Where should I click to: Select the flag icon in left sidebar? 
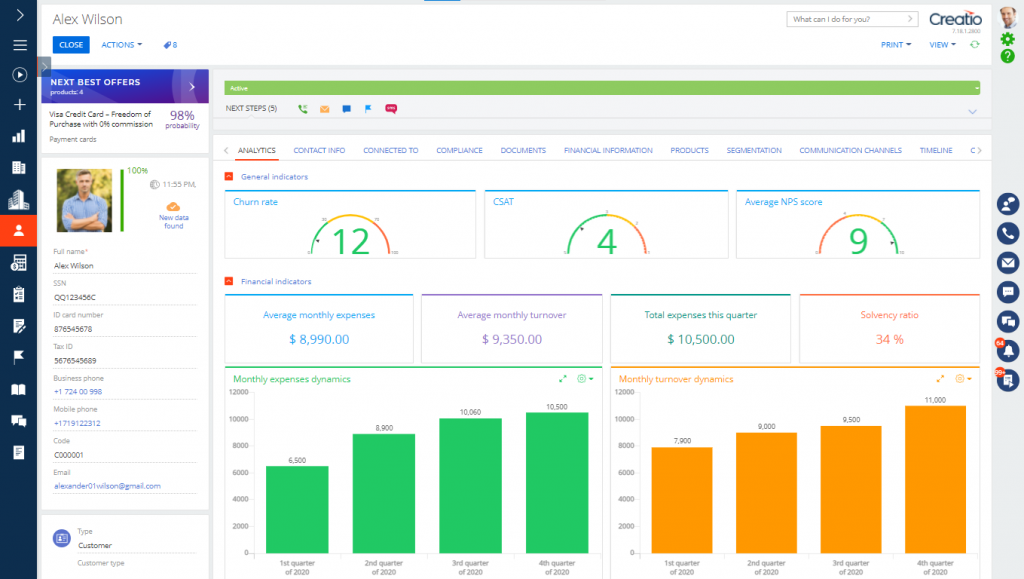[19, 356]
